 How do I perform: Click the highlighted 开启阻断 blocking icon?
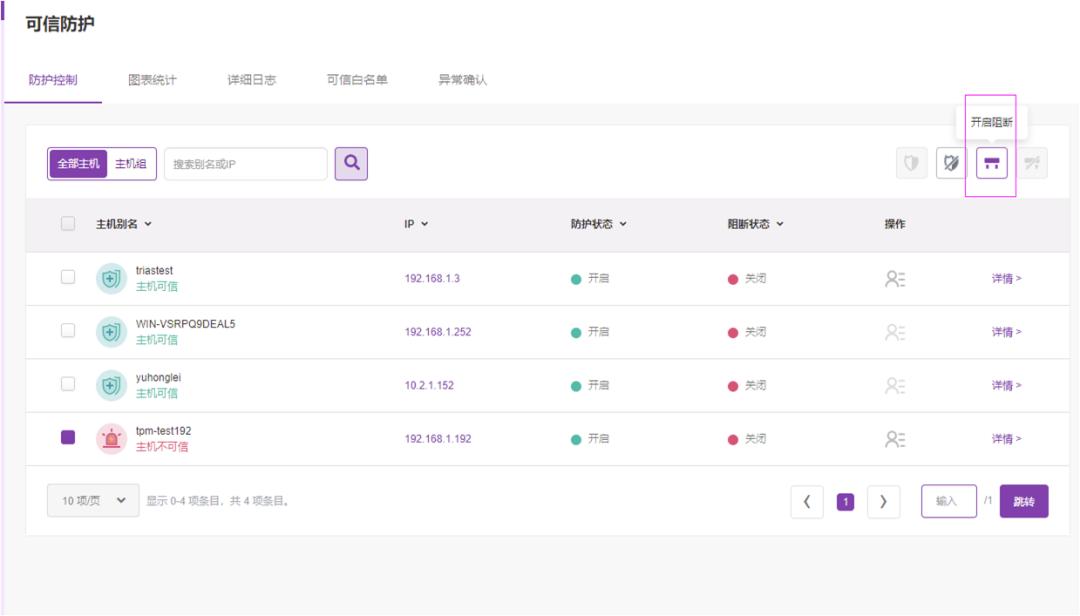(x=992, y=162)
